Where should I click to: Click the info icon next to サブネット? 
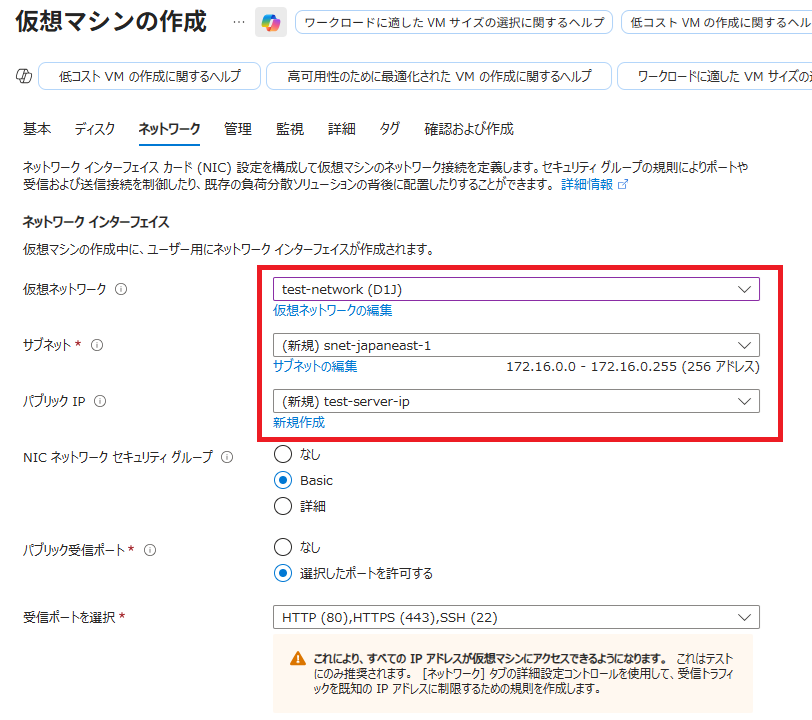click(x=97, y=345)
